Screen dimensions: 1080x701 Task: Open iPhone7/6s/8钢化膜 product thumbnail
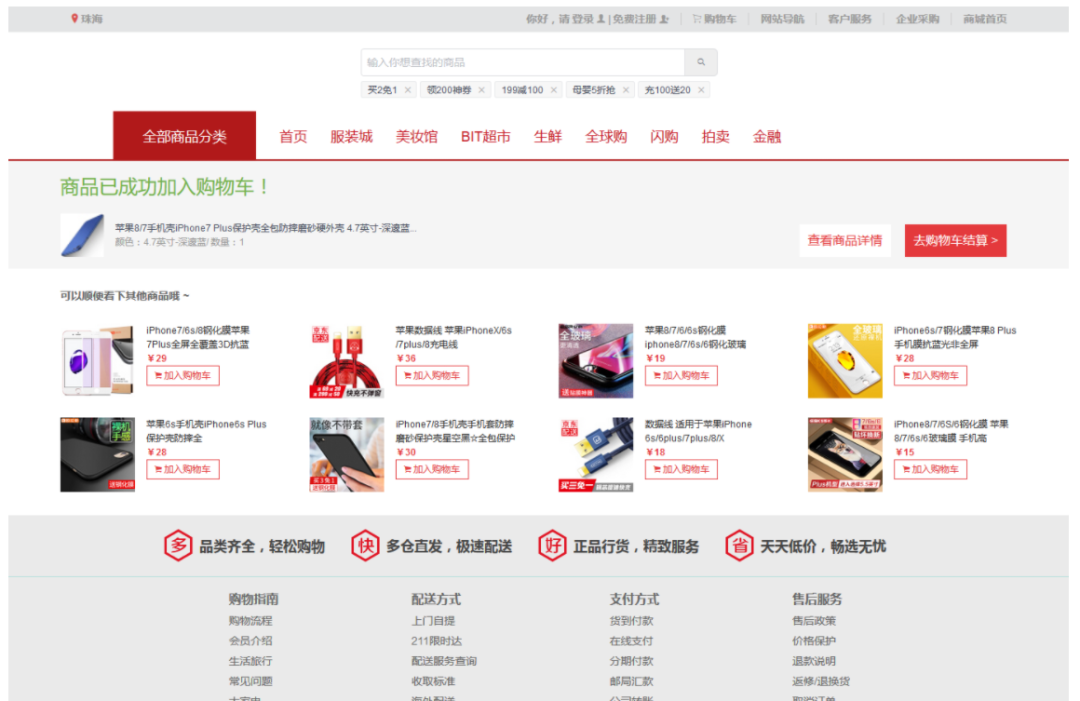97,361
